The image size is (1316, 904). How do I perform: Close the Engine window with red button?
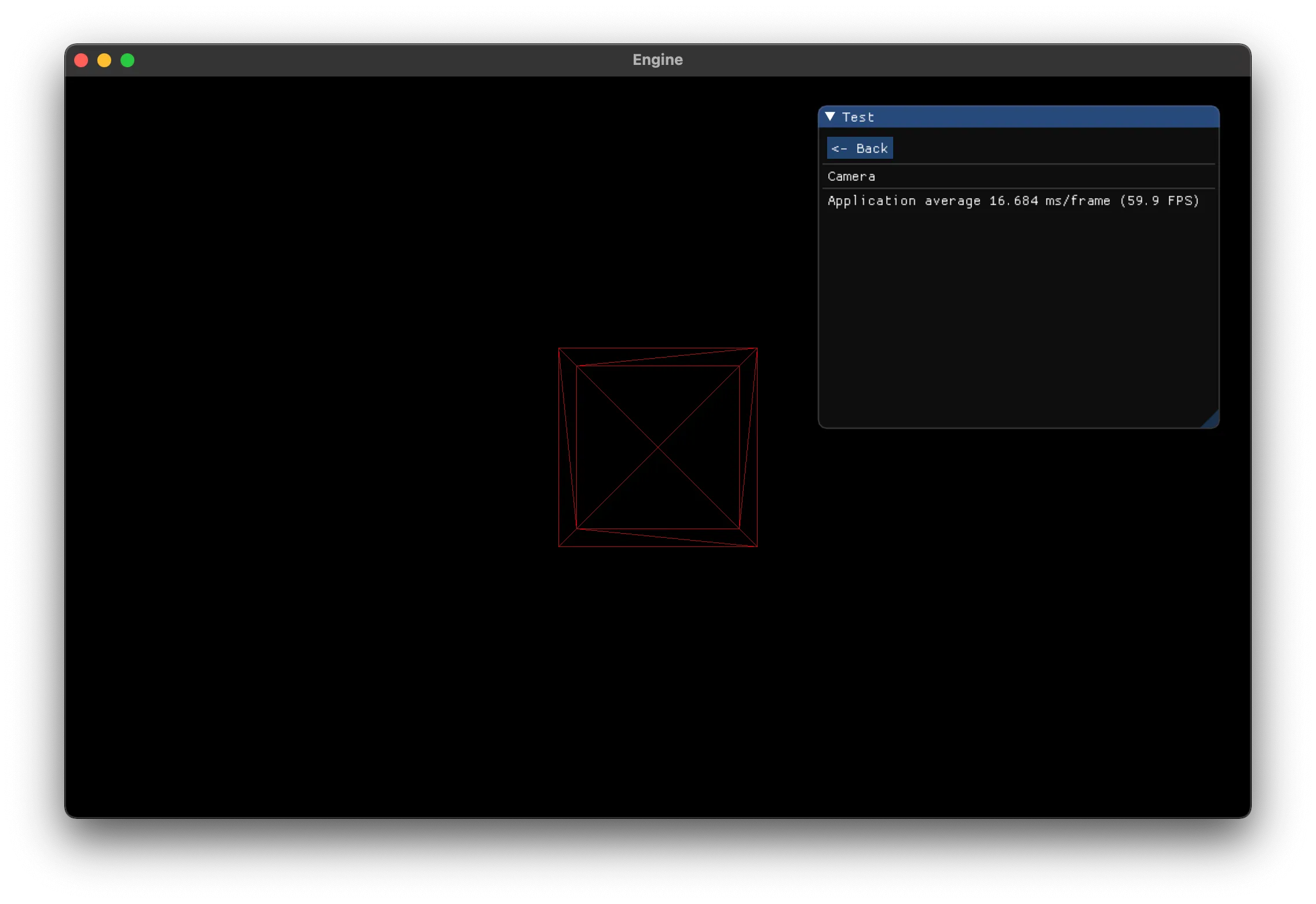(81, 60)
